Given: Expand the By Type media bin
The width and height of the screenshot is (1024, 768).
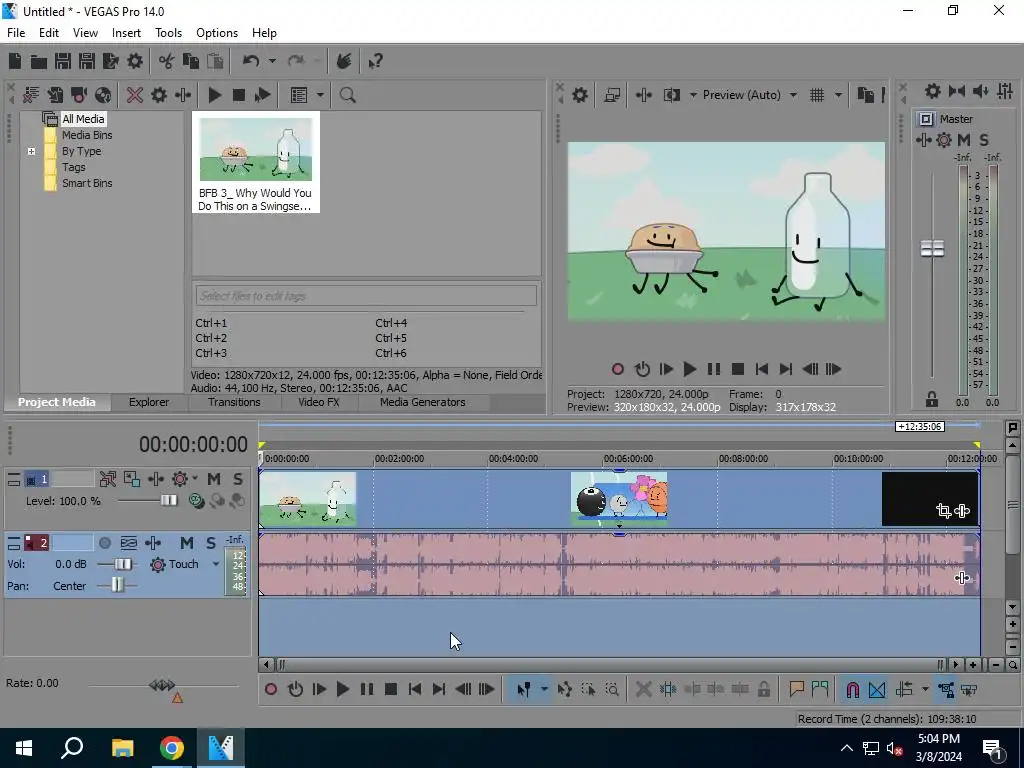Looking at the screenshot, I should 31,151.
